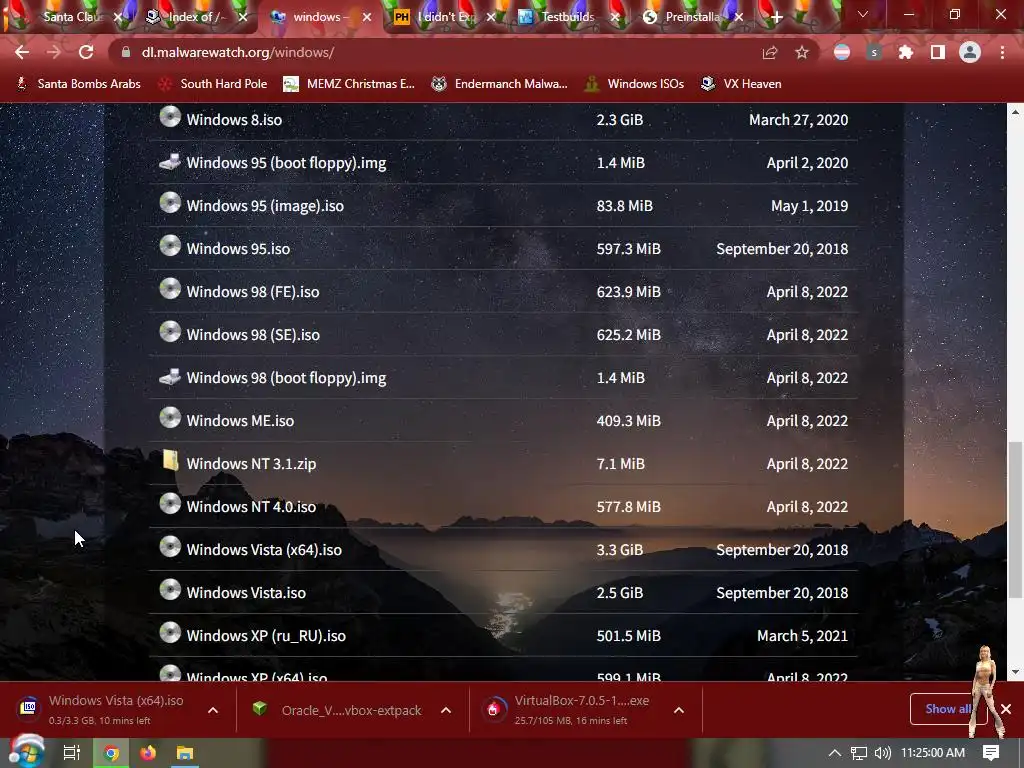
Task: Click the page vertical scrollbar thumb
Action: coord(1015,520)
